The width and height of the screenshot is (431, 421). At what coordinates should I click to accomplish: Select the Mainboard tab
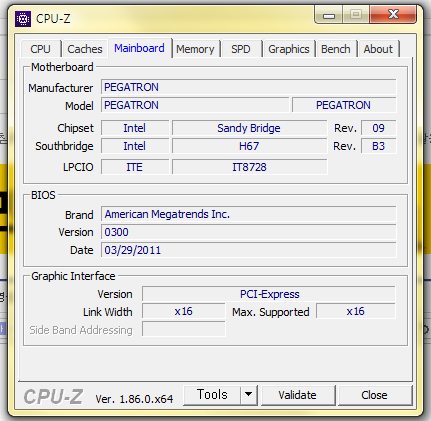coord(140,48)
